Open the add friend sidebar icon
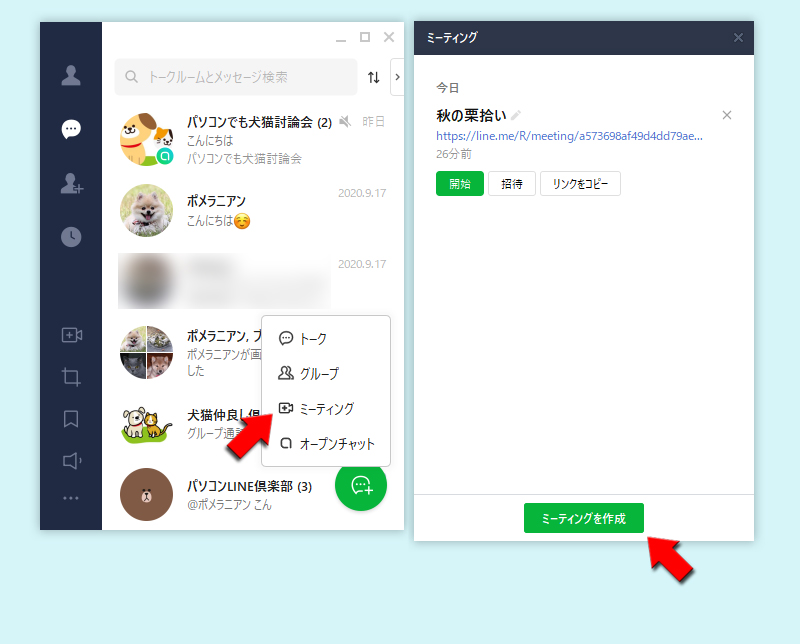 tap(71, 183)
